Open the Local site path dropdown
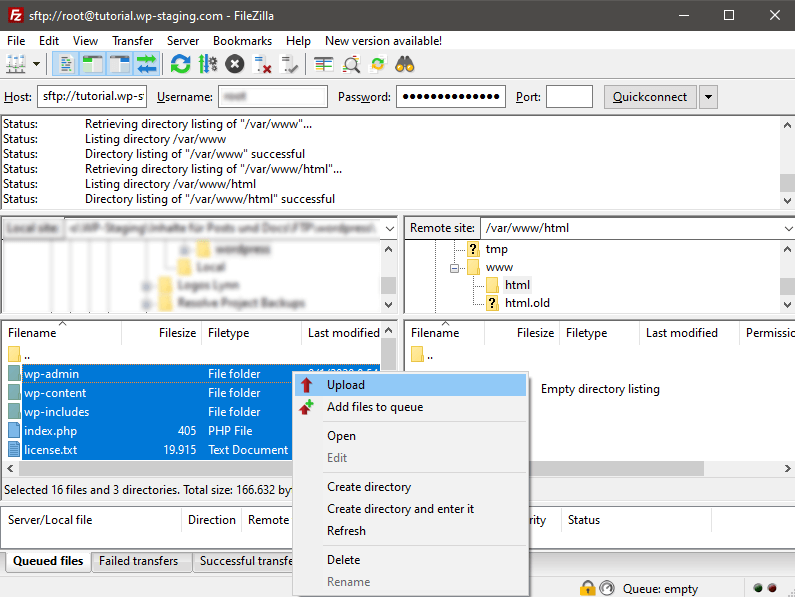 pos(389,229)
